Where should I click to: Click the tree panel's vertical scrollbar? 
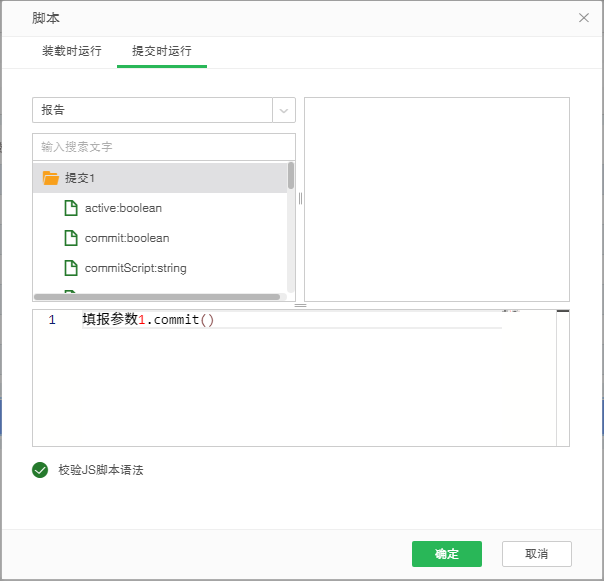click(x=291, y=177)
